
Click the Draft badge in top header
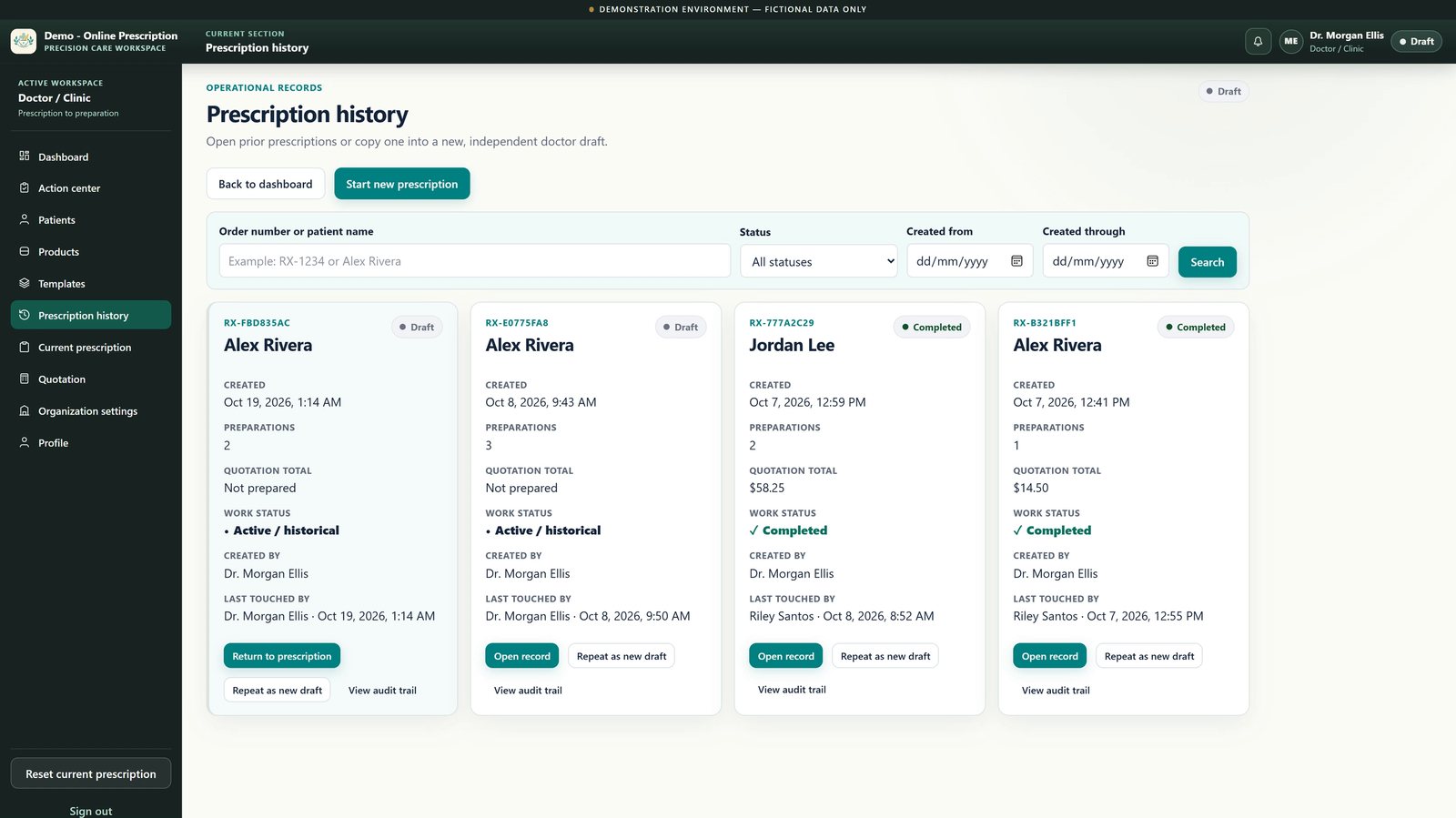[1416, 41]
